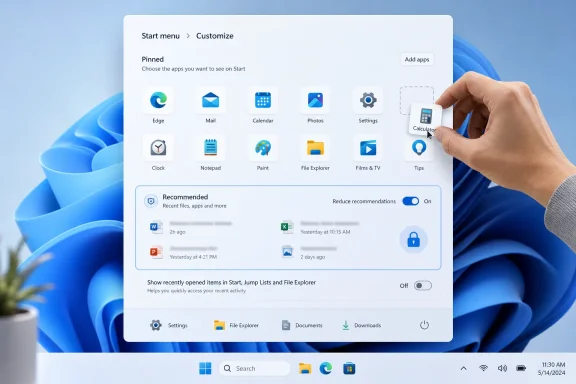The width and height of the screenshot is (576, 384).
Task: Open the PowerPoint file from yesterday 4:21 PM
Action: tap(184, 252)
